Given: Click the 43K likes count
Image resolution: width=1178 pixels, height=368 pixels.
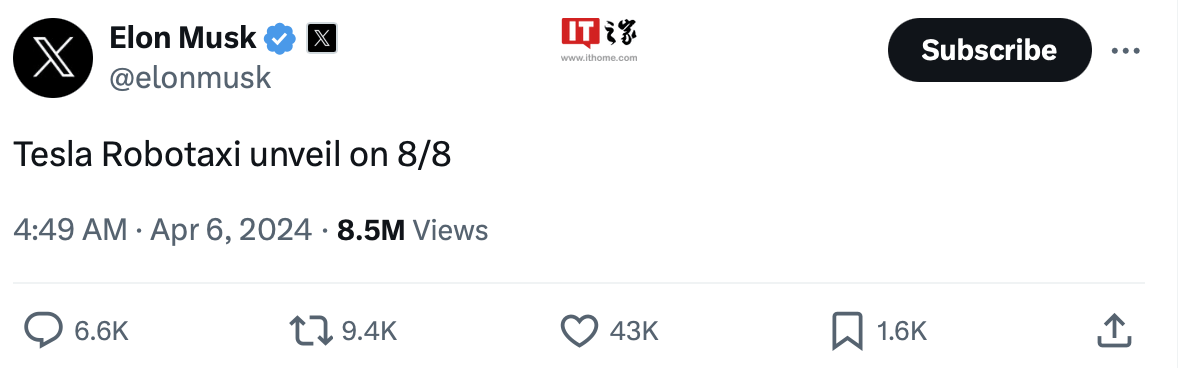Looking at the screenshot, I should (634, 330).
